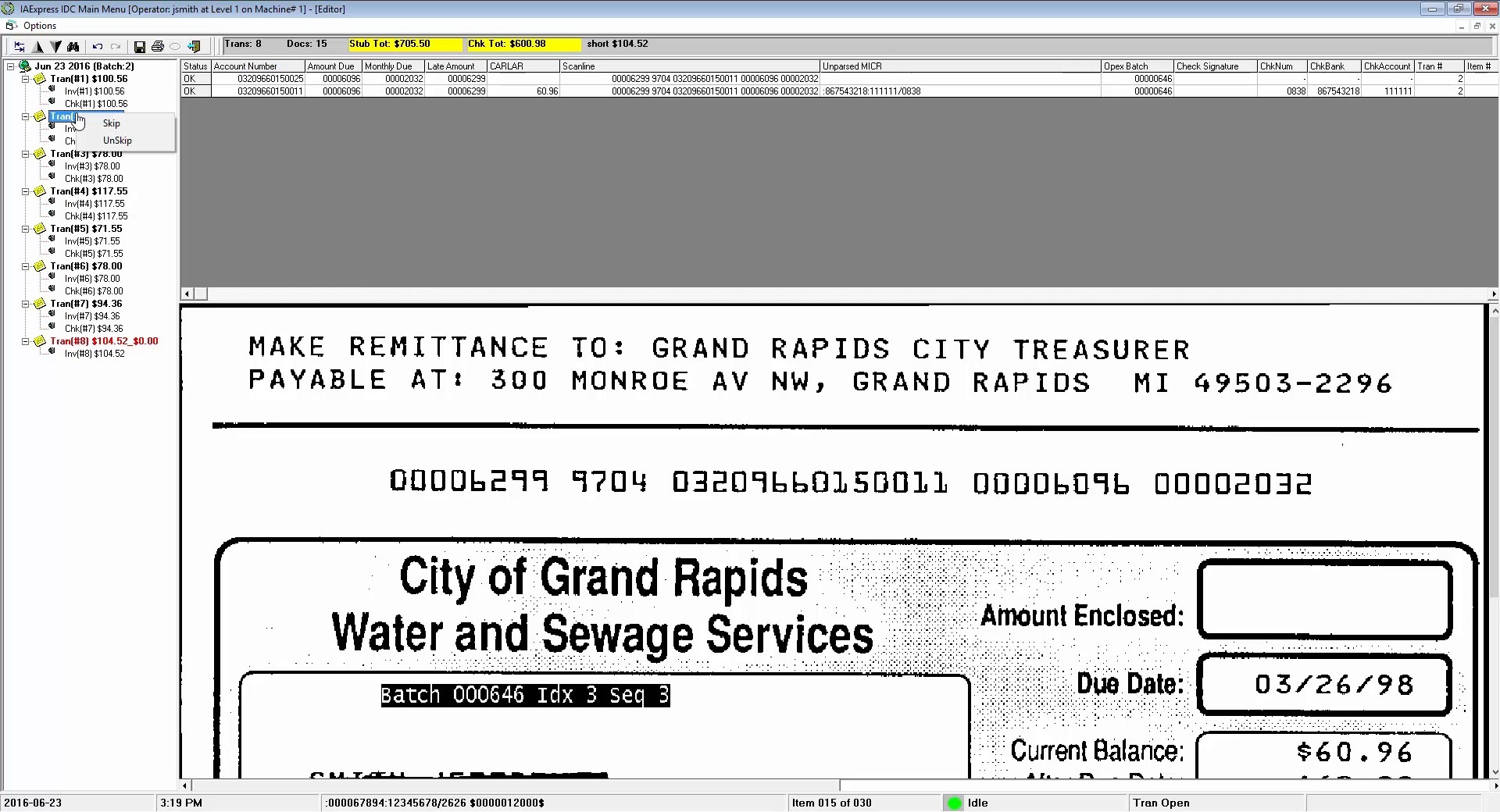Click the exit door icon
This screenshot has height=812, width=1500.
point(194,47)
